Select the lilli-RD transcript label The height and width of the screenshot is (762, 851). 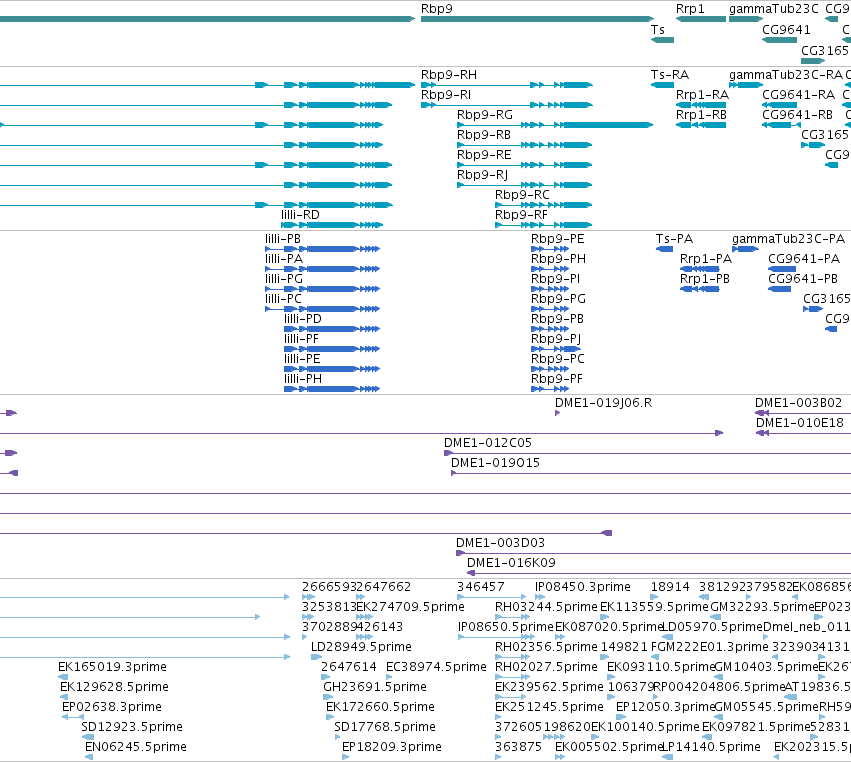pyautogui.click(x=300, y=214)
